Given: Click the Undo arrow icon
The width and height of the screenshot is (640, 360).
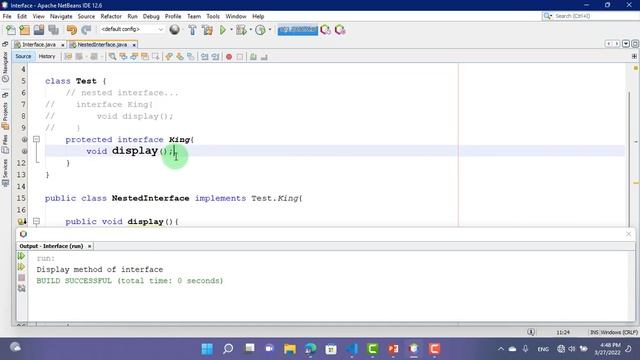Looking at the screenshot, I should click(72, 30).
